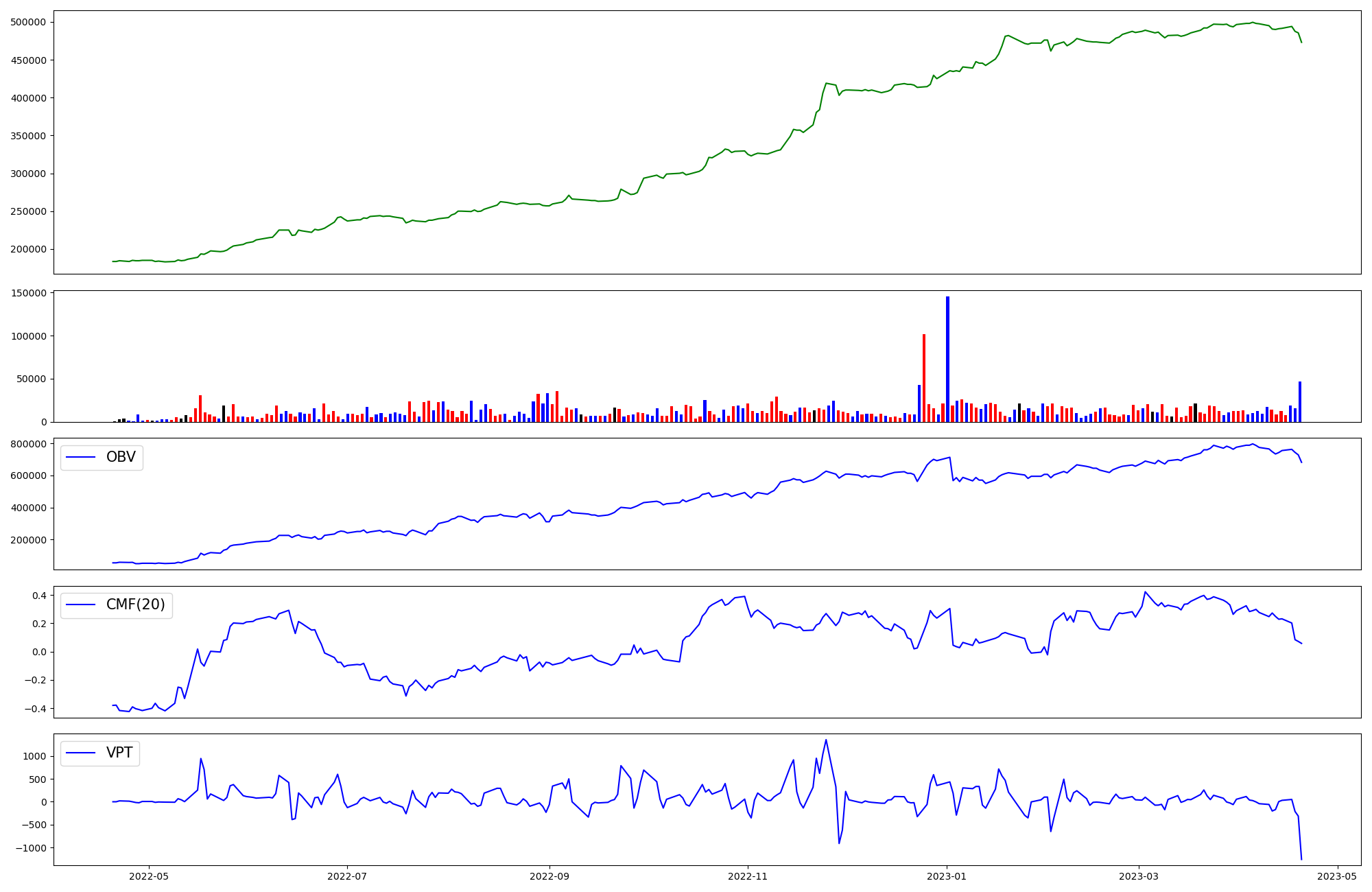Click the 2023-05 x-axis date label
The width and height of the screenshot is (1372, 892).
pyautogui.click(x=1337, y=876)
